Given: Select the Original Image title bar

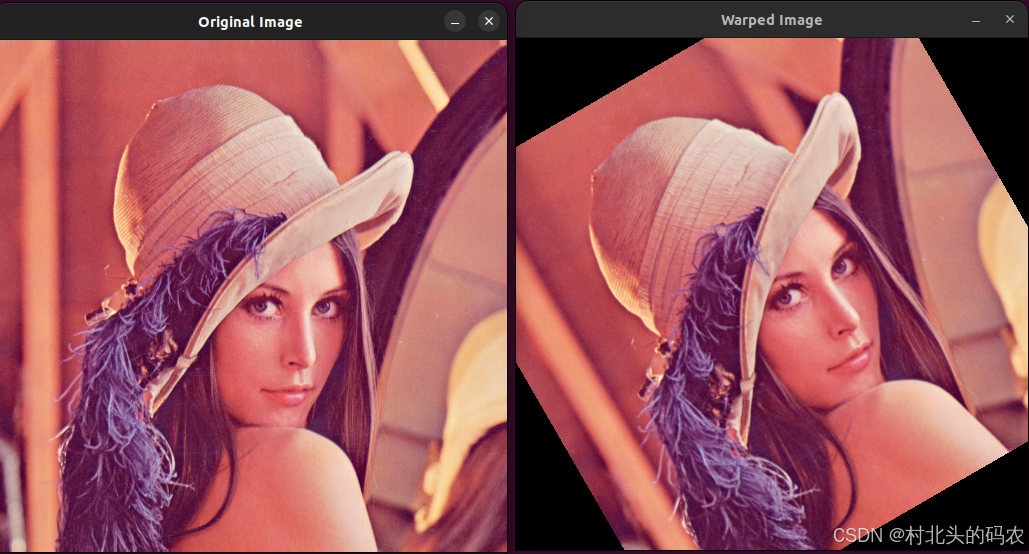Looking at the screenshot, I should (x=251, y=22).
